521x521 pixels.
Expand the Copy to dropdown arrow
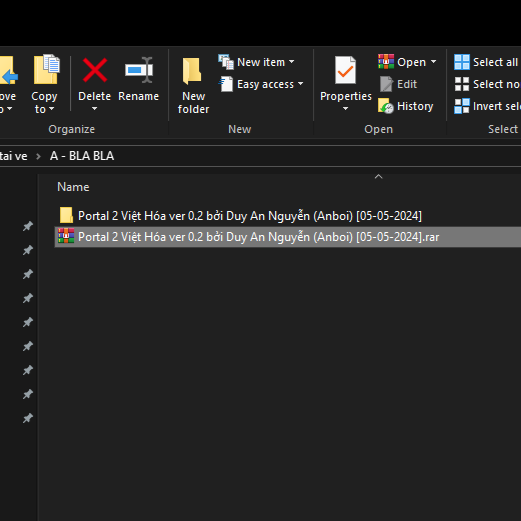[x=51, y=109]
